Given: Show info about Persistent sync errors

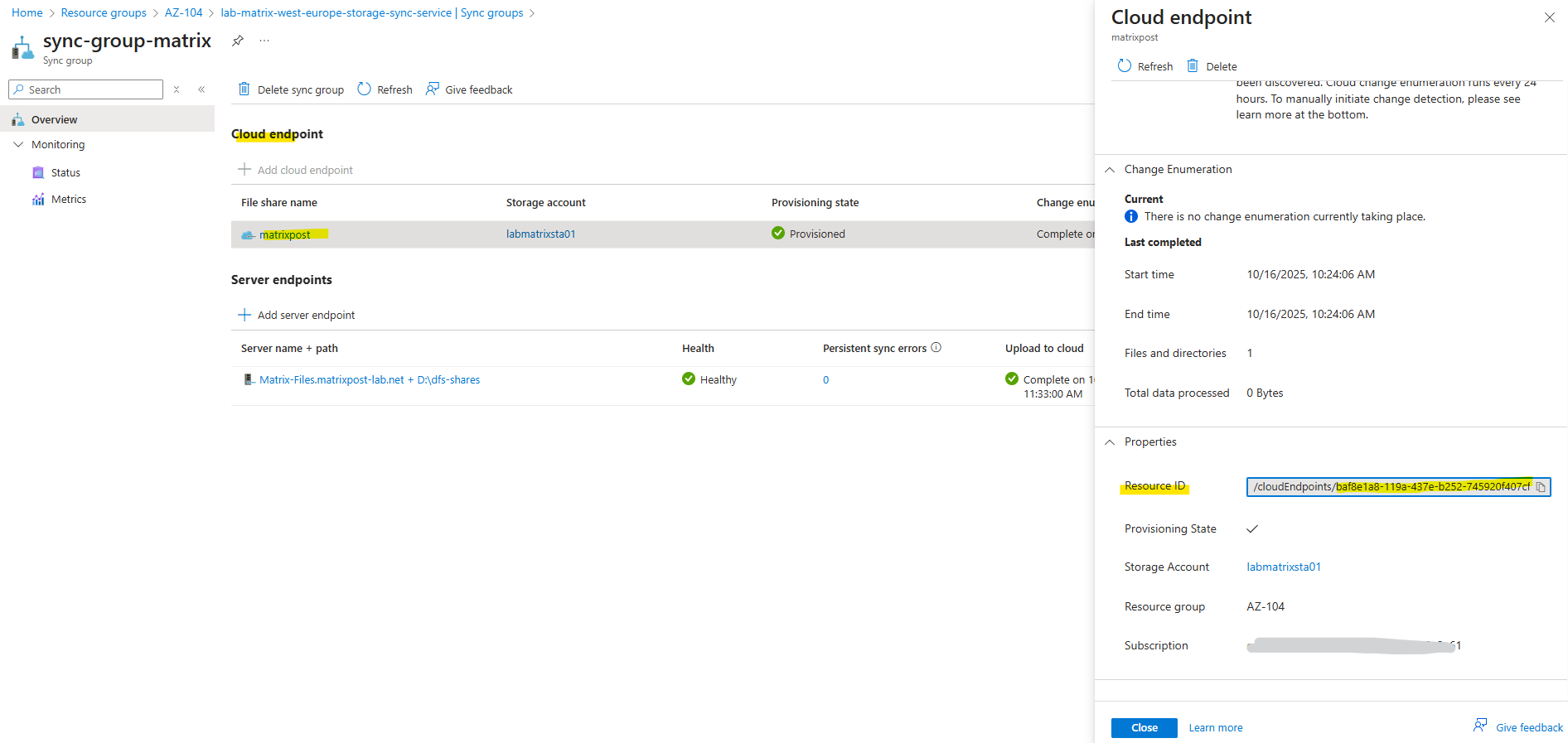Looking at the screenshot, I should point(936,348).
